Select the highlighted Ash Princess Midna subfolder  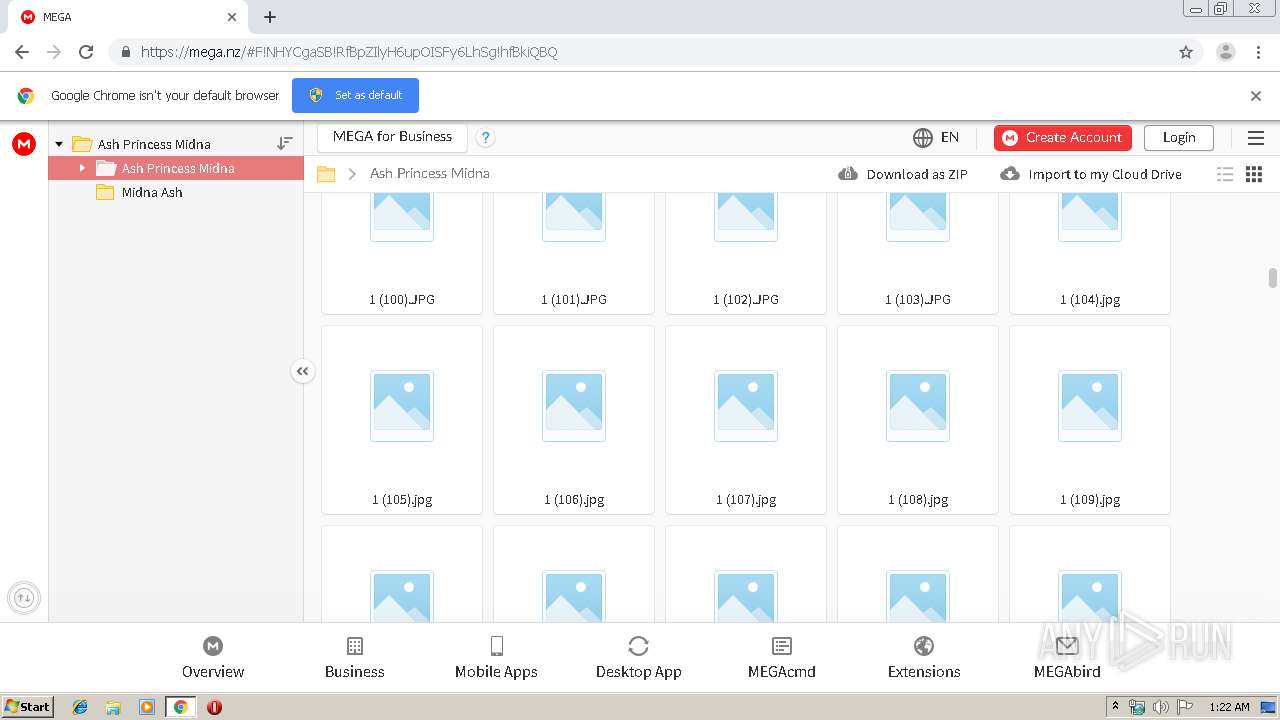click(x=176, y=168)
